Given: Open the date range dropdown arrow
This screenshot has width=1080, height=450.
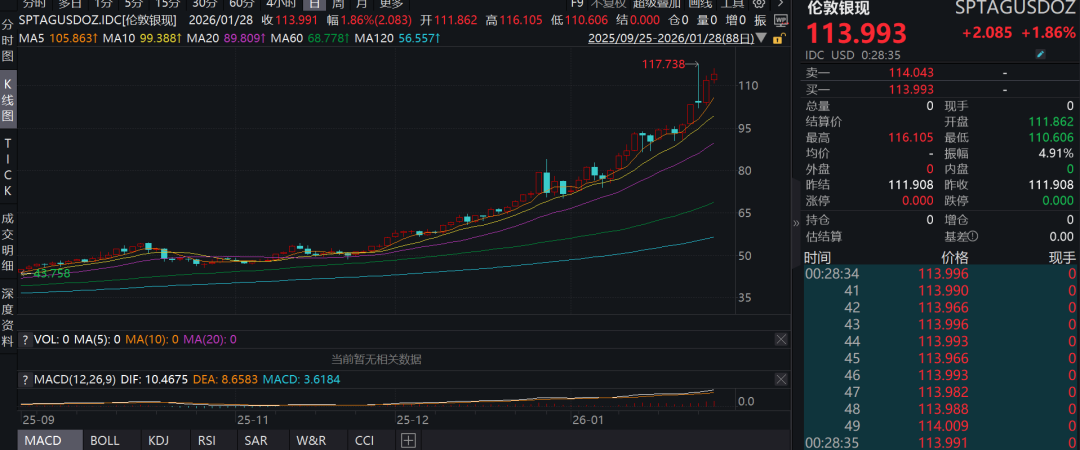Looking at the screenshot, I should [x=762, y=39].
